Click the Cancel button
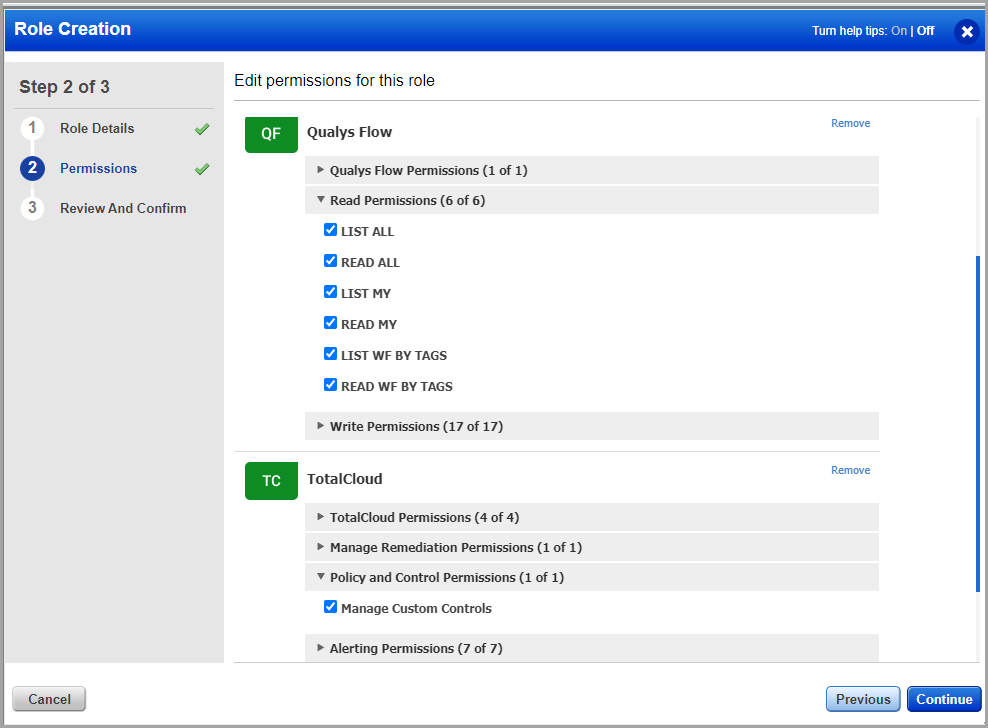 point(49,699)
